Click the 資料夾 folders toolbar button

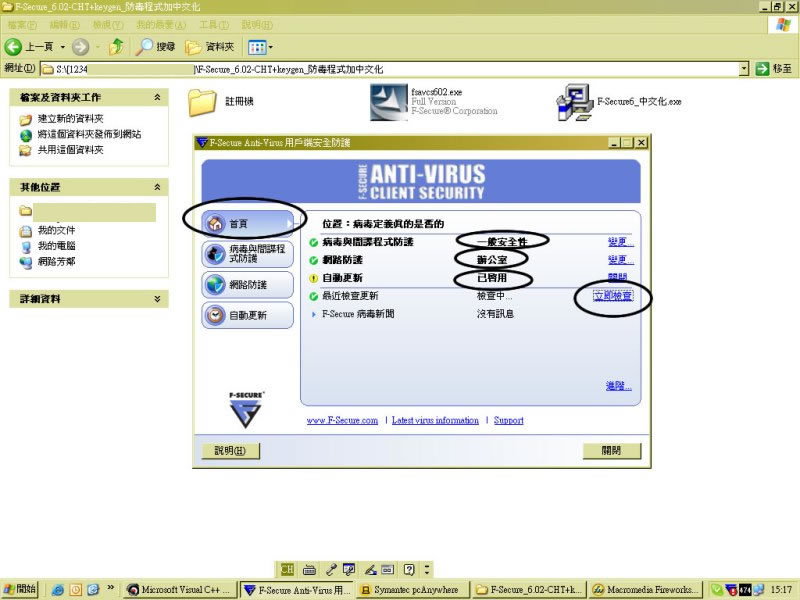(210, 47)
